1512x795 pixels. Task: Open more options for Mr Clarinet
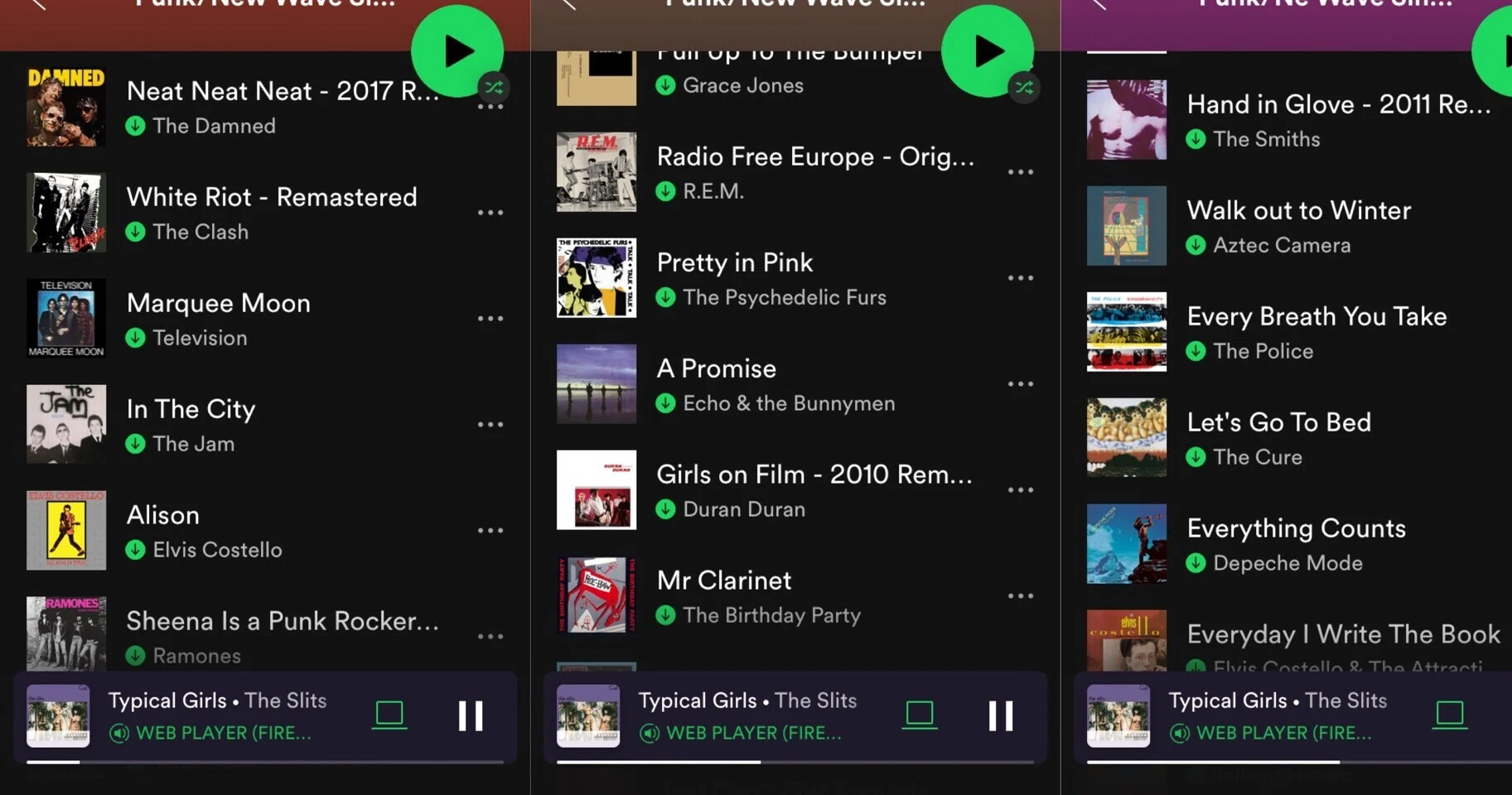[1021, 596]
